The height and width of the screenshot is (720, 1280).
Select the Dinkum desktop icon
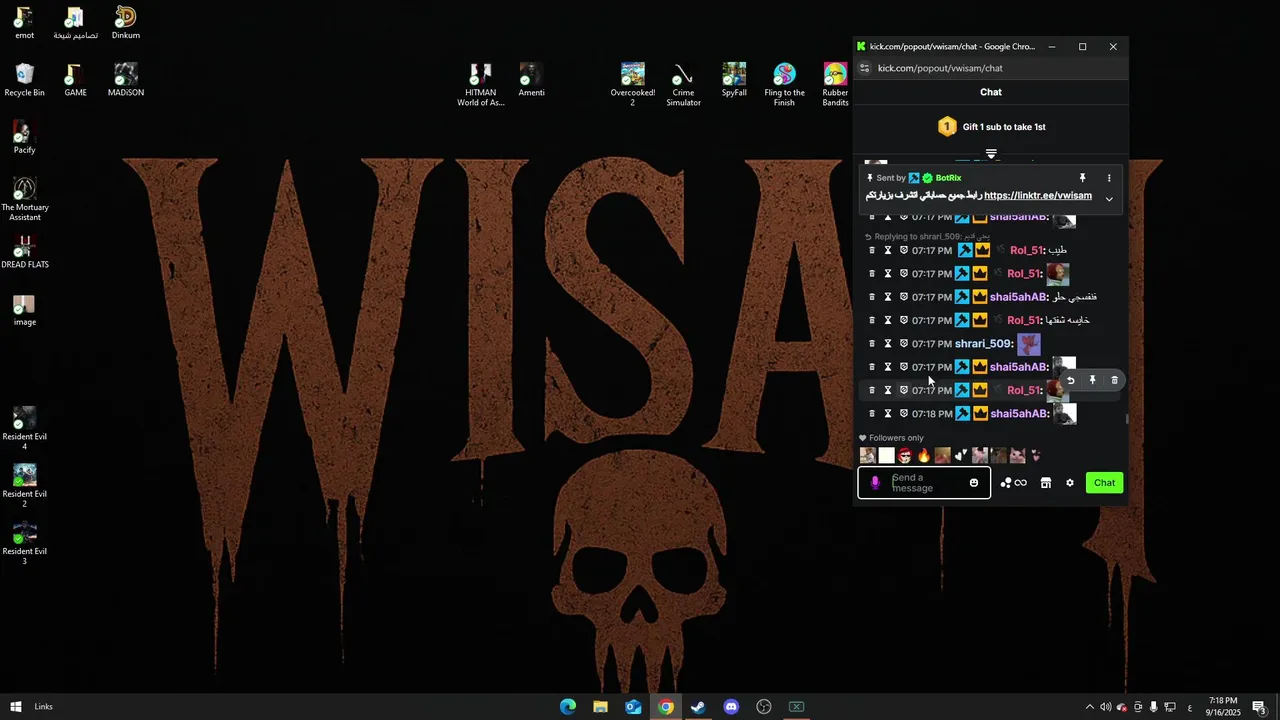pos(126,23)
